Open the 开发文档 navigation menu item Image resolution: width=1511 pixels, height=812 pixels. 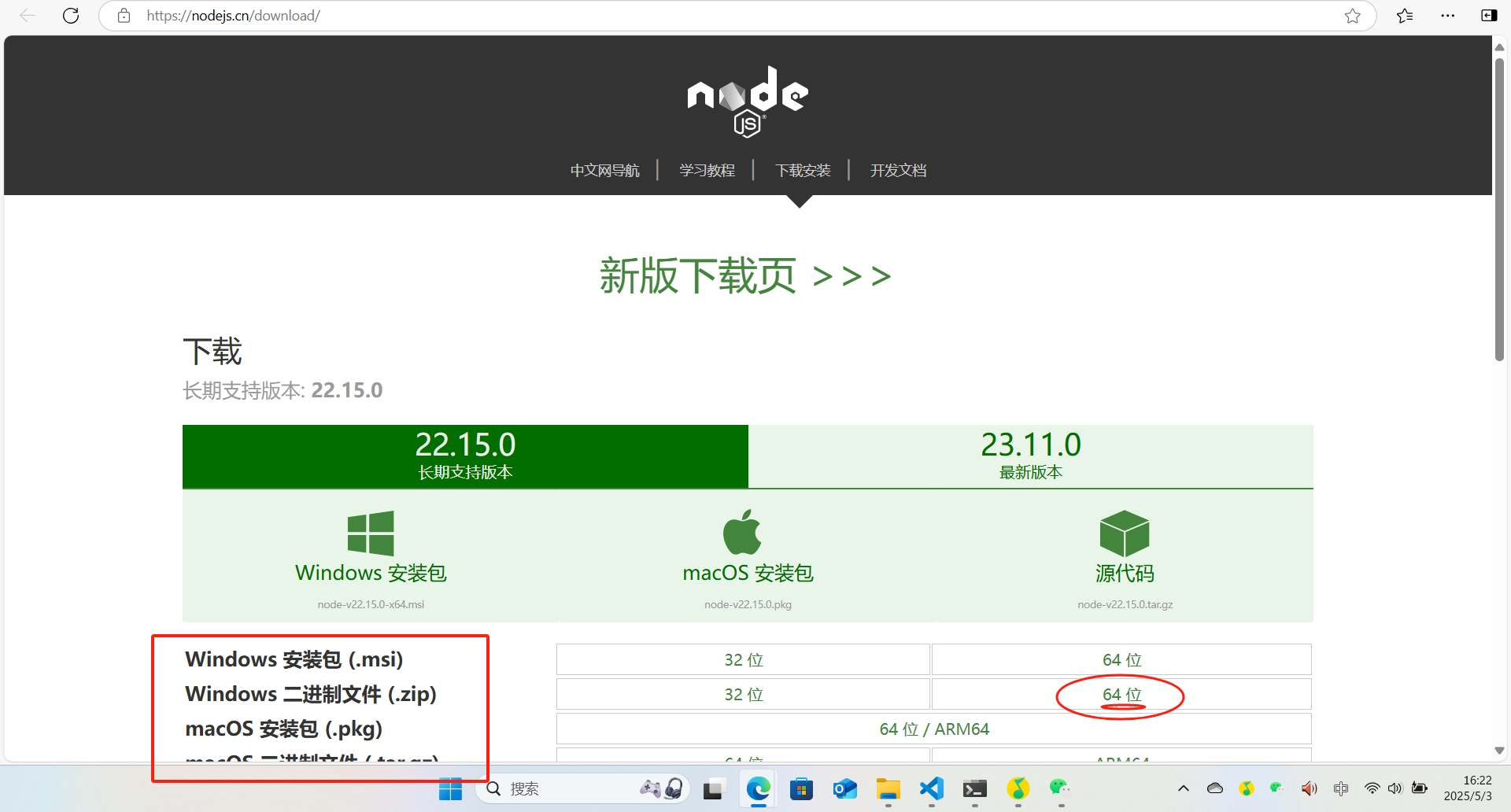899,171
